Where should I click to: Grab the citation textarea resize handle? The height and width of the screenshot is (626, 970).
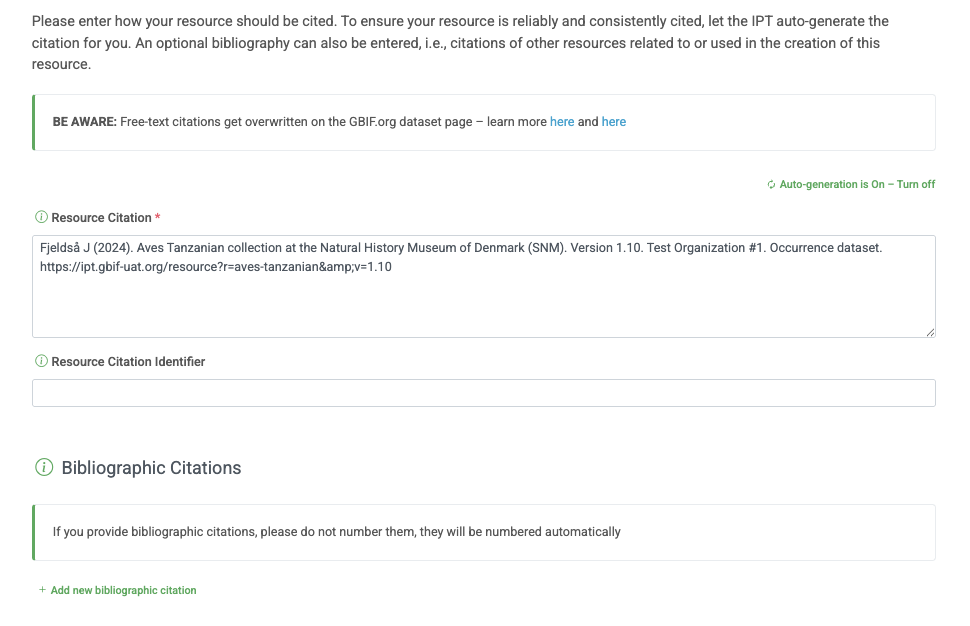click(930, 332)
